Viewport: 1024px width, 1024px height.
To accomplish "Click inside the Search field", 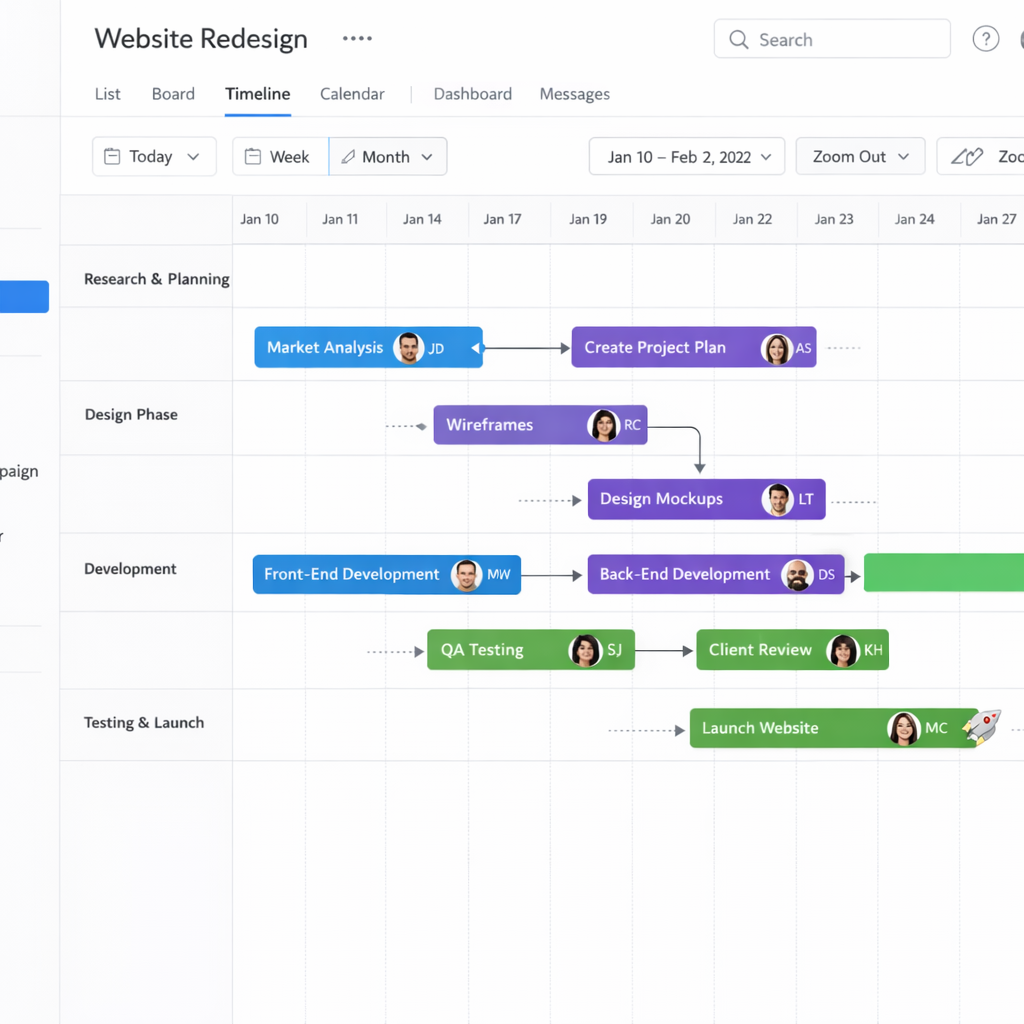I will [x=845, y=40].
